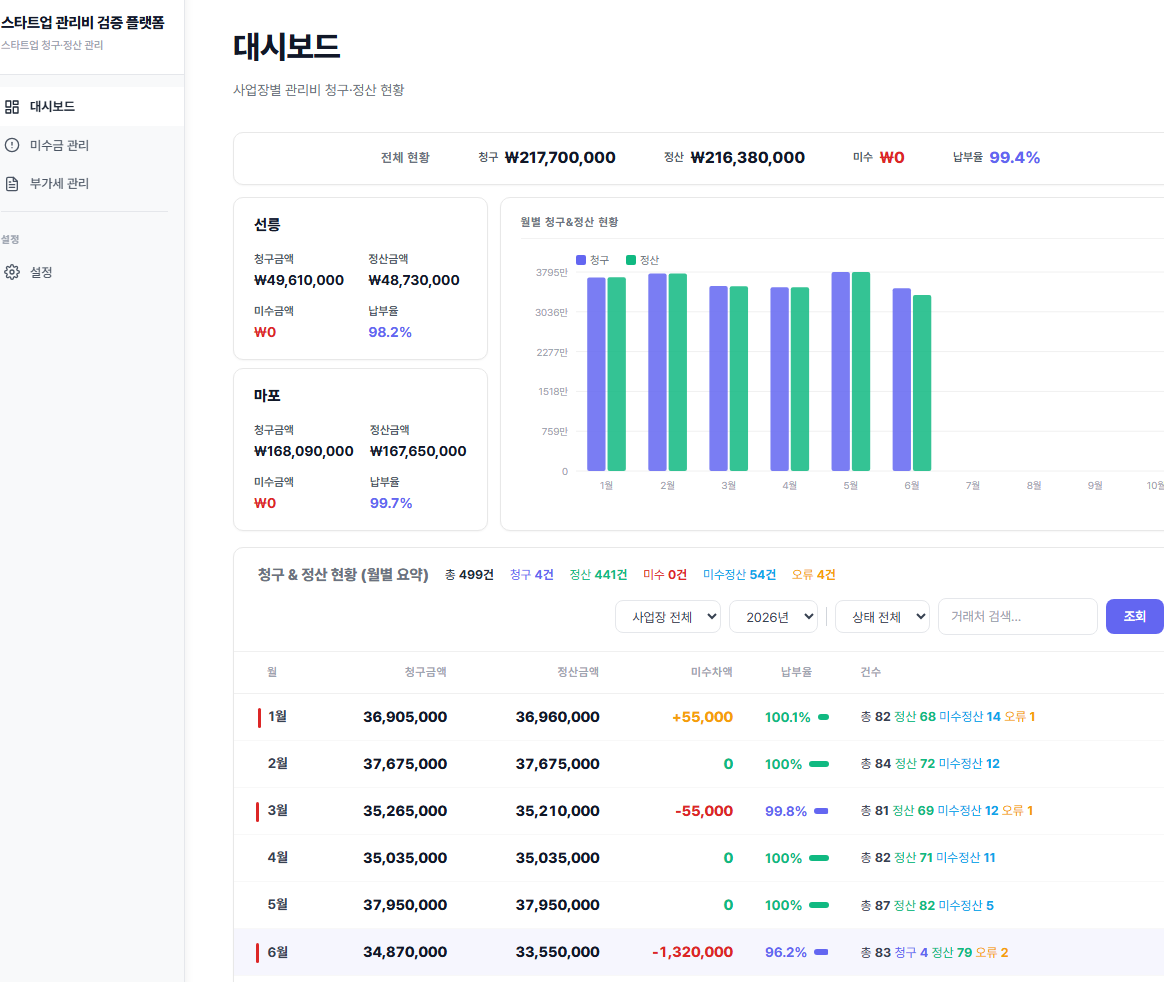The height and width of the screenshot is (982, 1164).
Task: Select the 5월 row in monthly table
Action: click(x=699, y=905)
